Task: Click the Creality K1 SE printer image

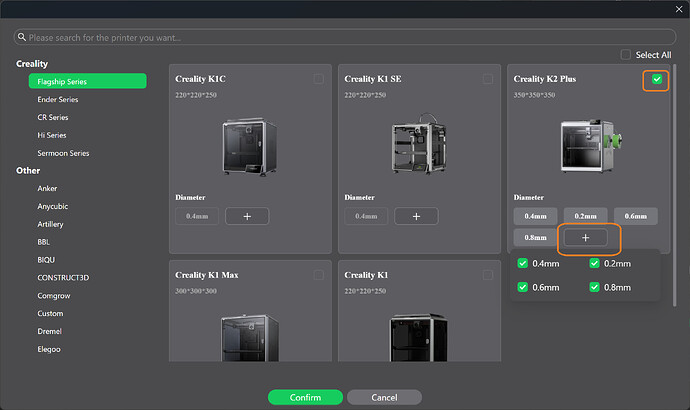Action: (419, 144)
